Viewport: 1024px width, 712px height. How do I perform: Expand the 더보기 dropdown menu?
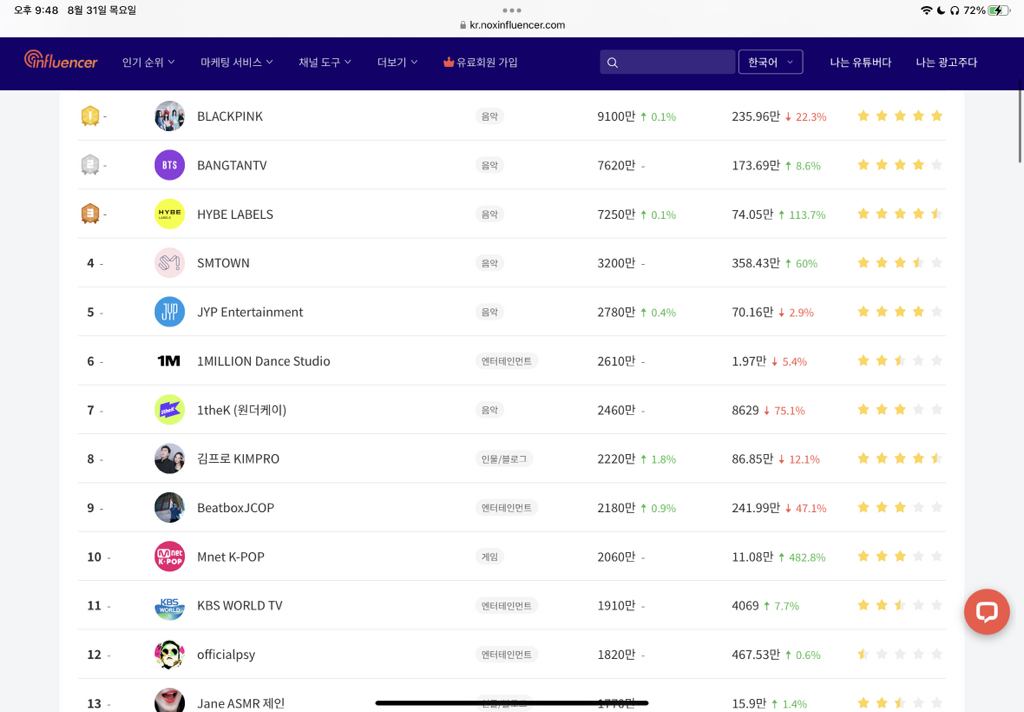[x=397, y=62]
